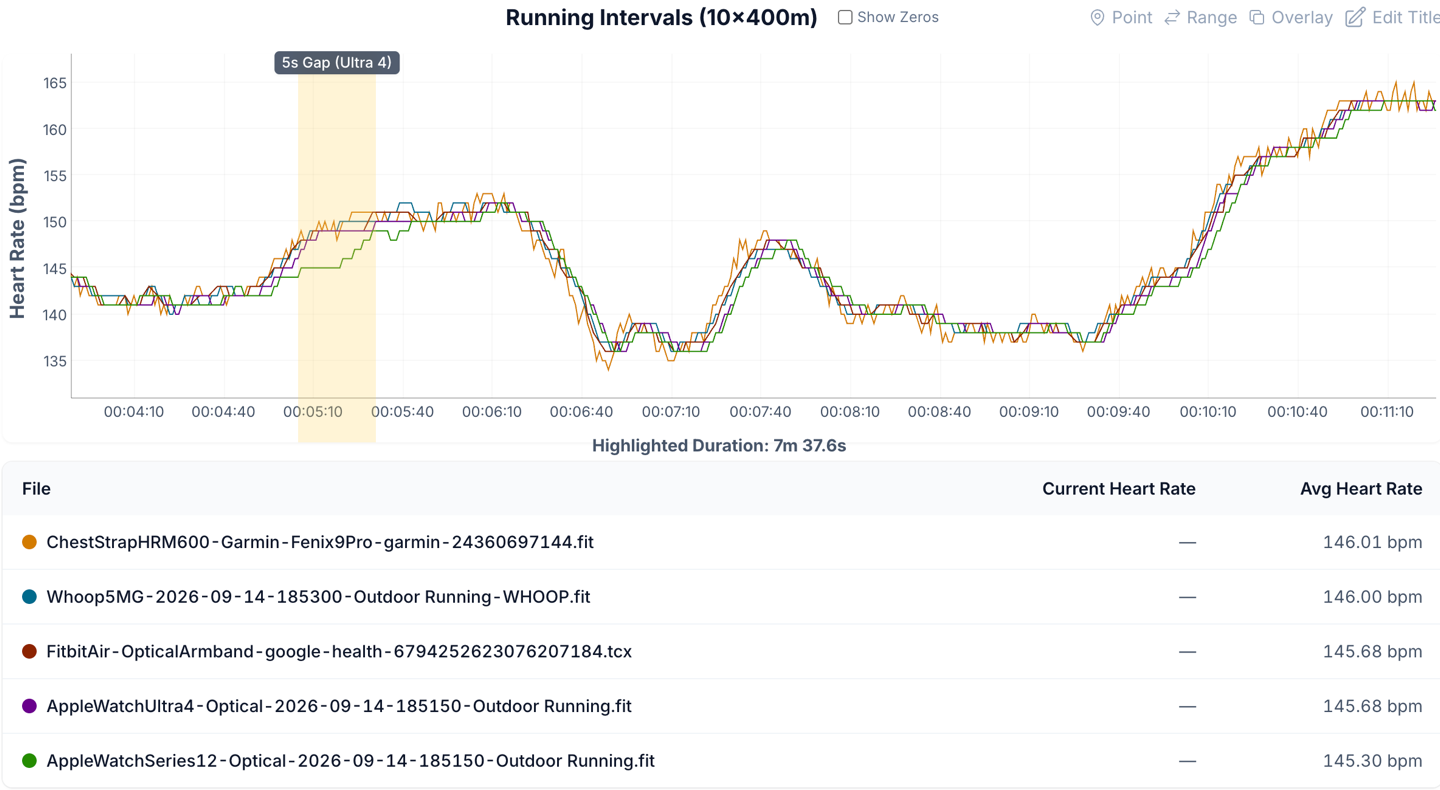Select the ChestStrapHRM600-Garmin-Fenix9Pro file name
Screen dimensions: 1440x790
[320, 542]
